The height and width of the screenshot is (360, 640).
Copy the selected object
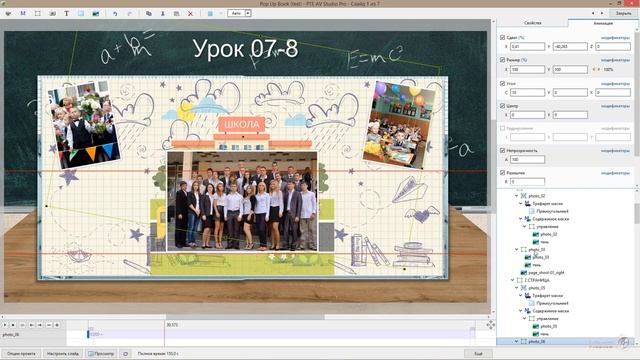149,13
